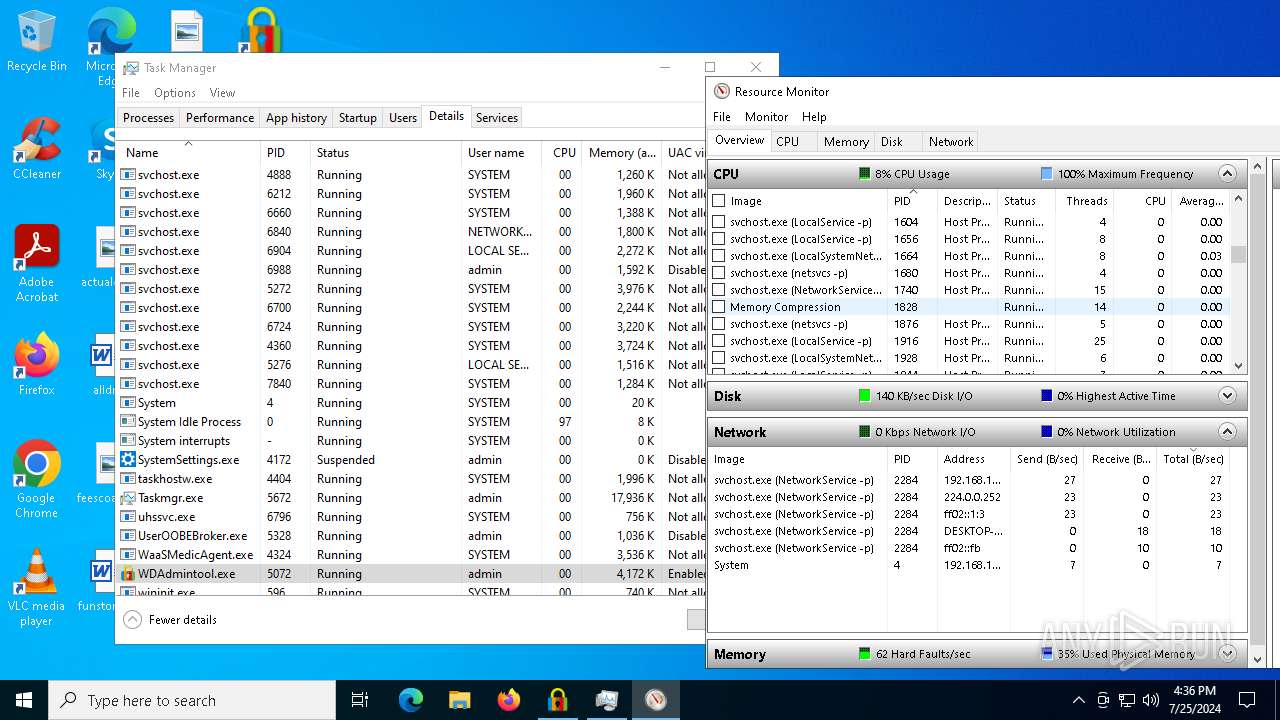Sort Task Manager by User name column
The height and width of the screenshot is (720, 1280).
point(501,153)
